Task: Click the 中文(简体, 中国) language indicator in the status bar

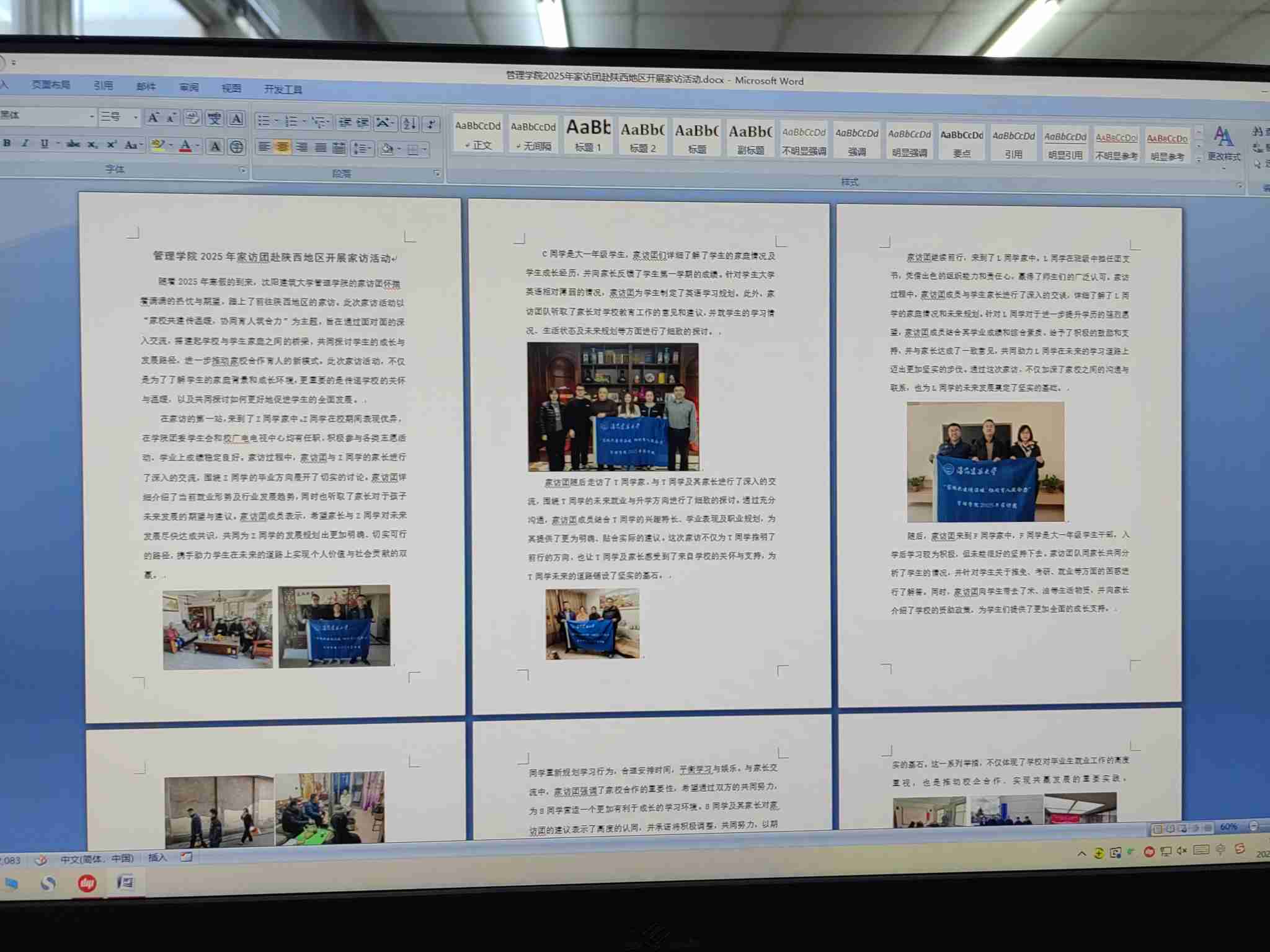Action: [x=97, y=858]
